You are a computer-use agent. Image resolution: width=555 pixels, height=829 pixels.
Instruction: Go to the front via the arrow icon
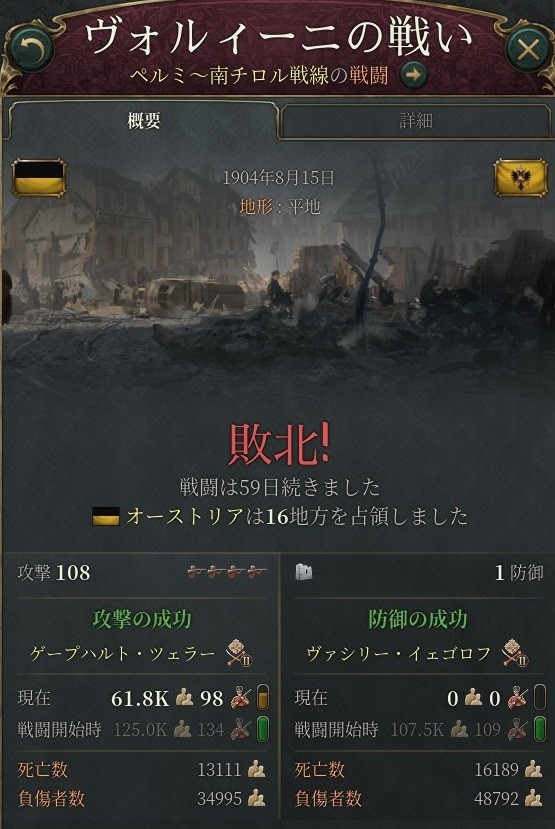point(413,75)
